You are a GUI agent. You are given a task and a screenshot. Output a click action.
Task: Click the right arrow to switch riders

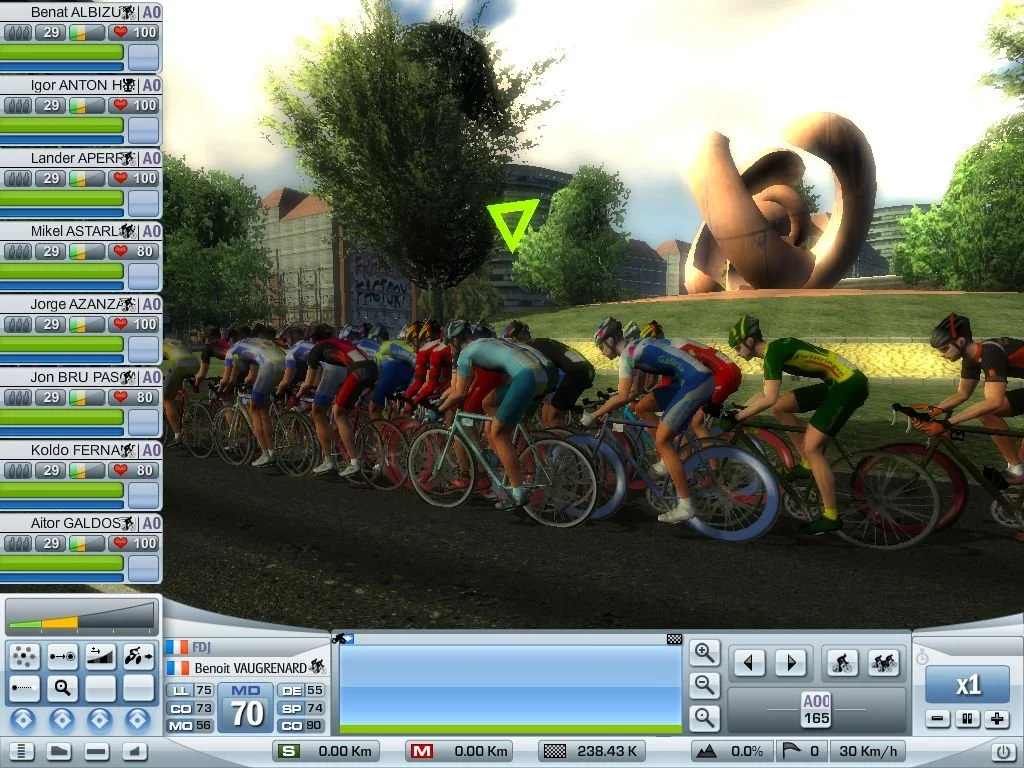(791, 662)
